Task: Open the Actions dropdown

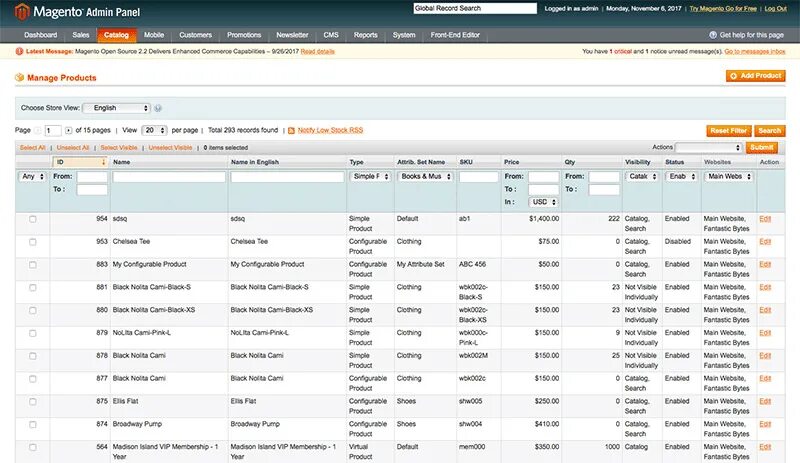Action: [x=709, y=148]
